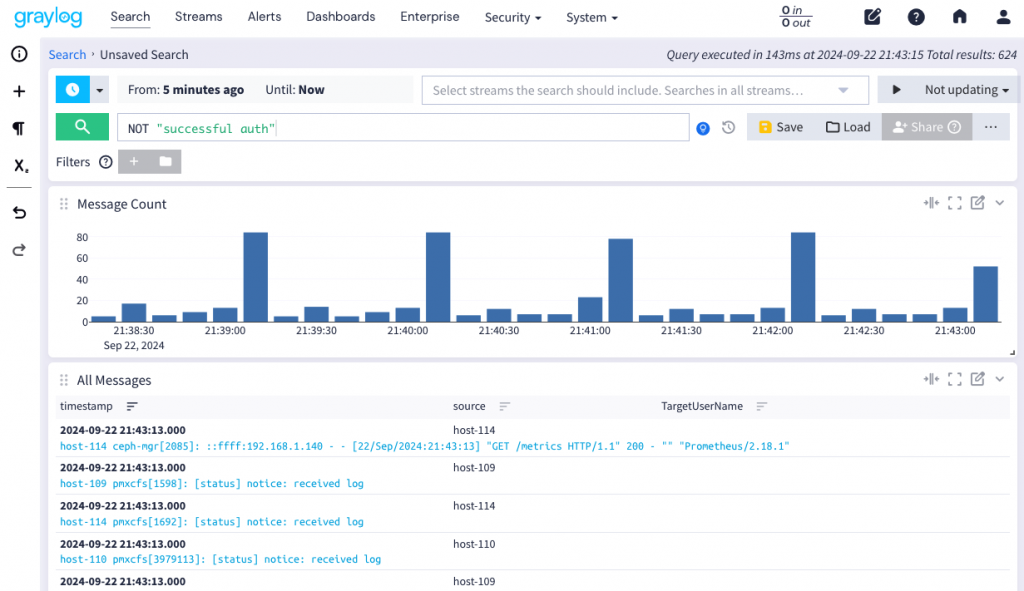Open the Security menu

pyautogui.click(x=513, y=18)
